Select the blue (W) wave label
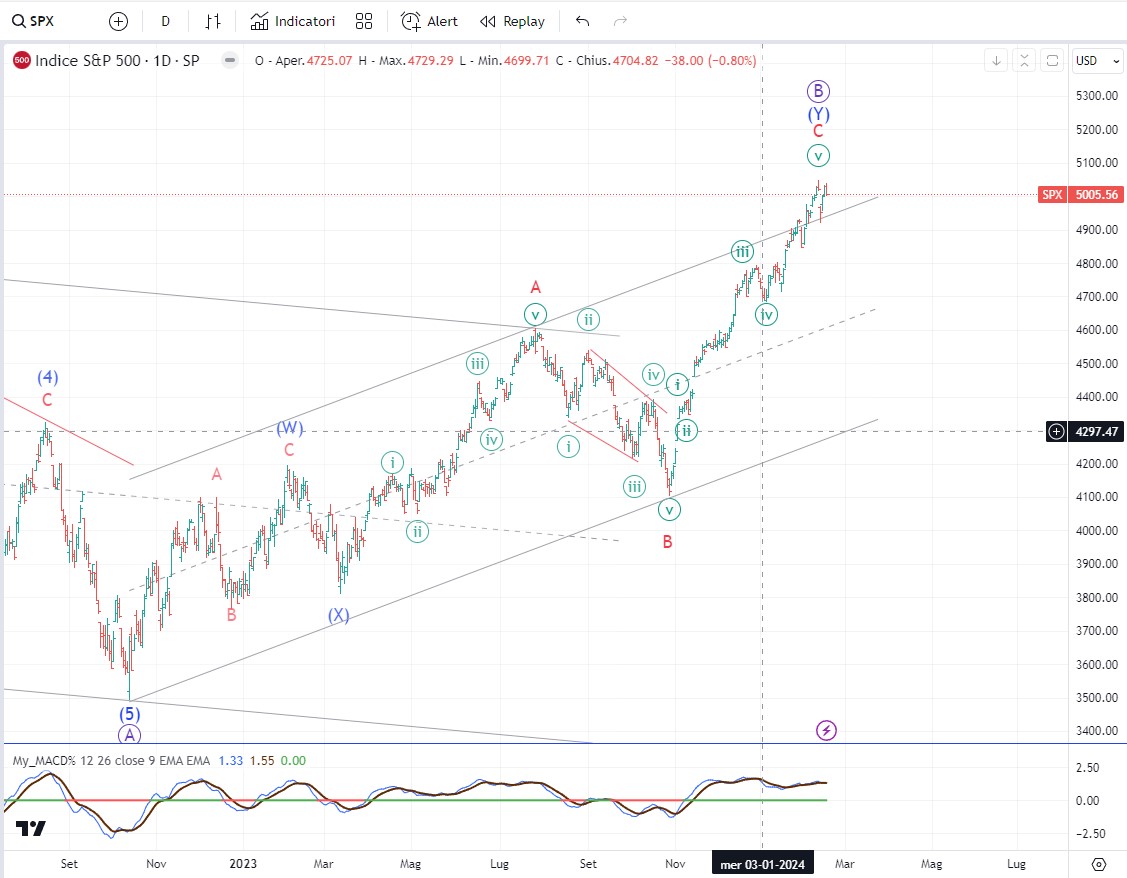The height and width of the screenshot is (878, 1127). coord(290,428)
